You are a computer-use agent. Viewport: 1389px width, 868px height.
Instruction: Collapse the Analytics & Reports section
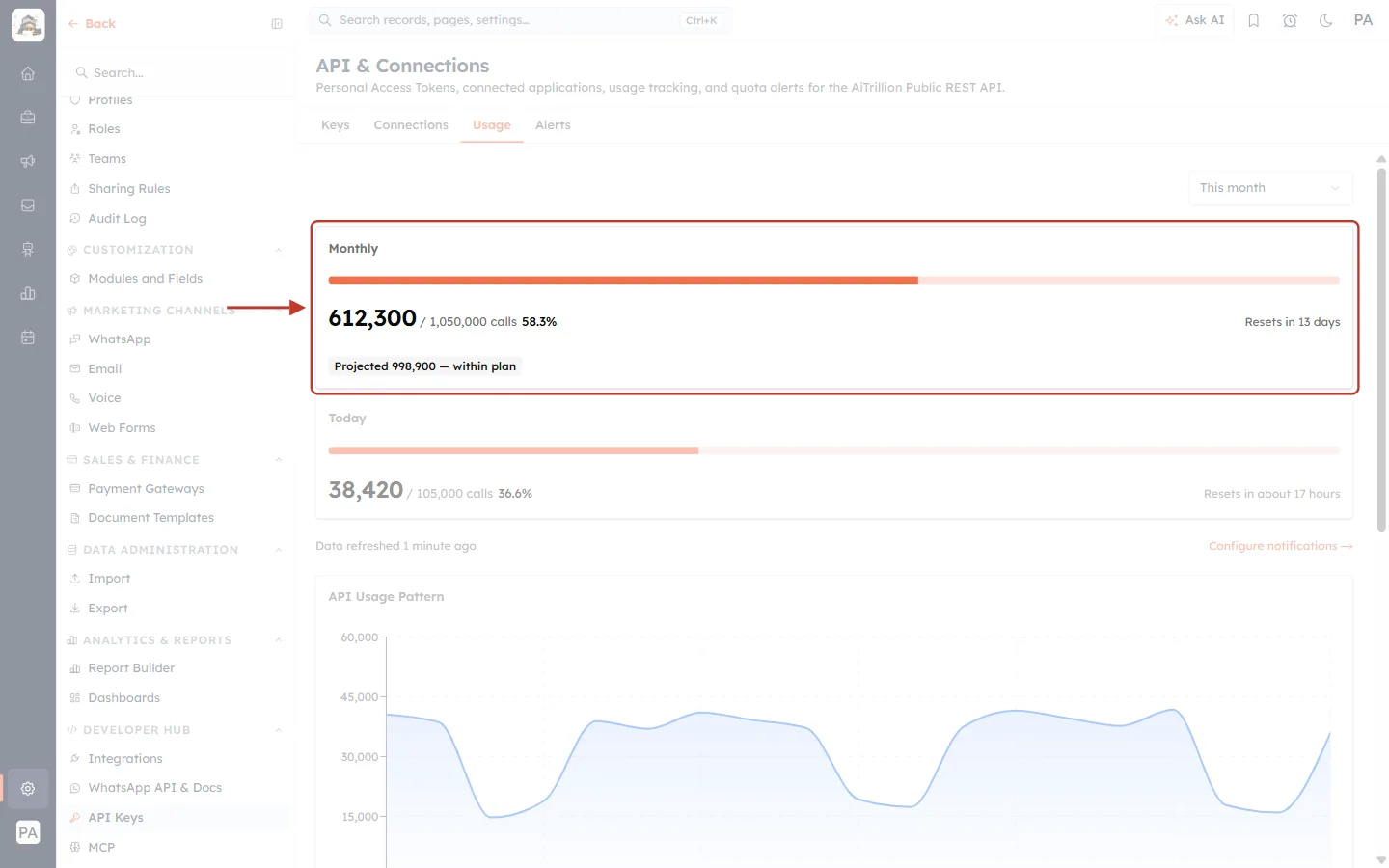(279, 640)
